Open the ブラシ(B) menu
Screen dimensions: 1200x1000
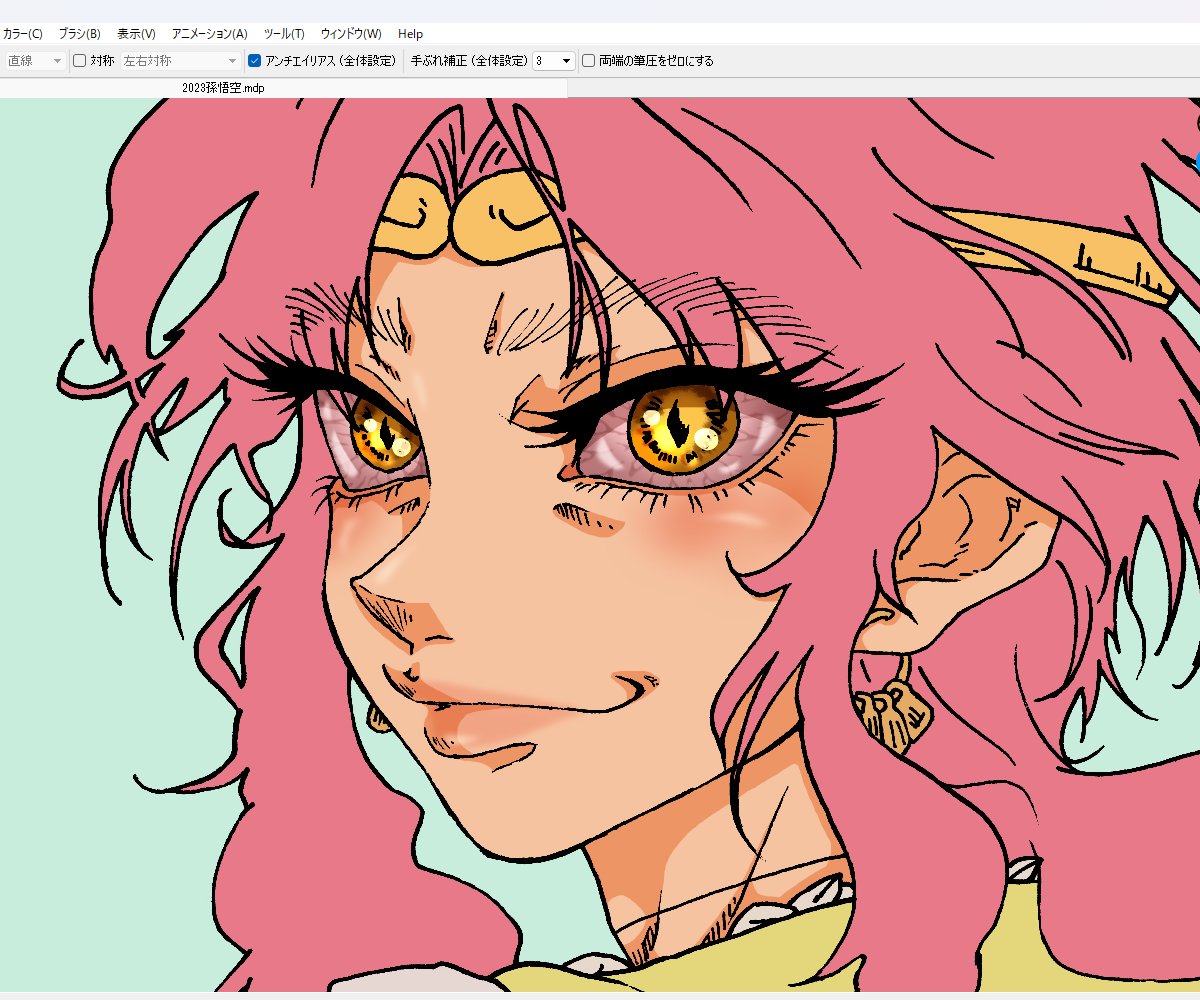click(79, 34)
